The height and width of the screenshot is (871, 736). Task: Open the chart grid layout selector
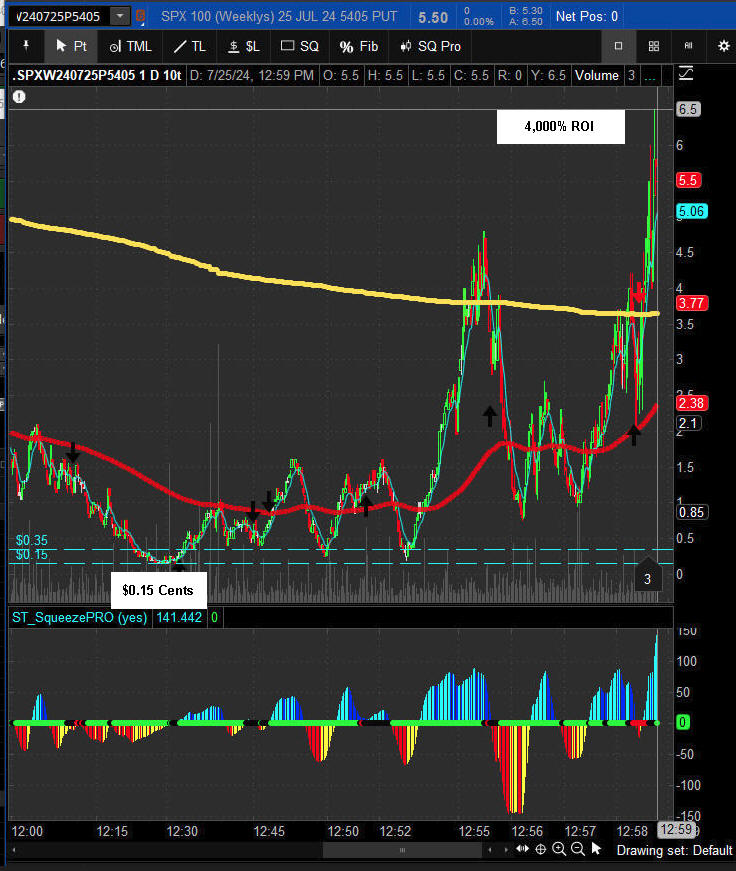click(653, 46)
